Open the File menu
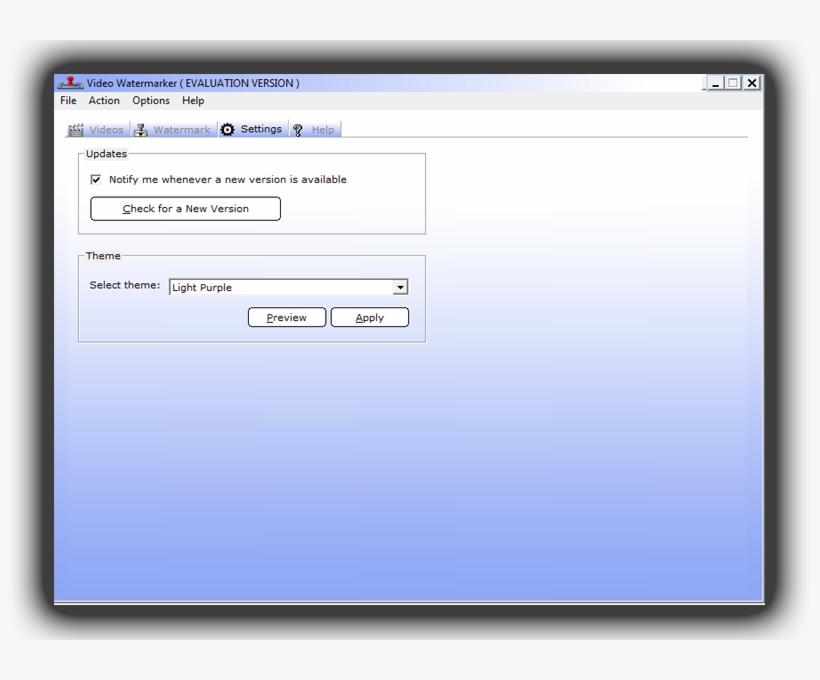 pos(68,101)
